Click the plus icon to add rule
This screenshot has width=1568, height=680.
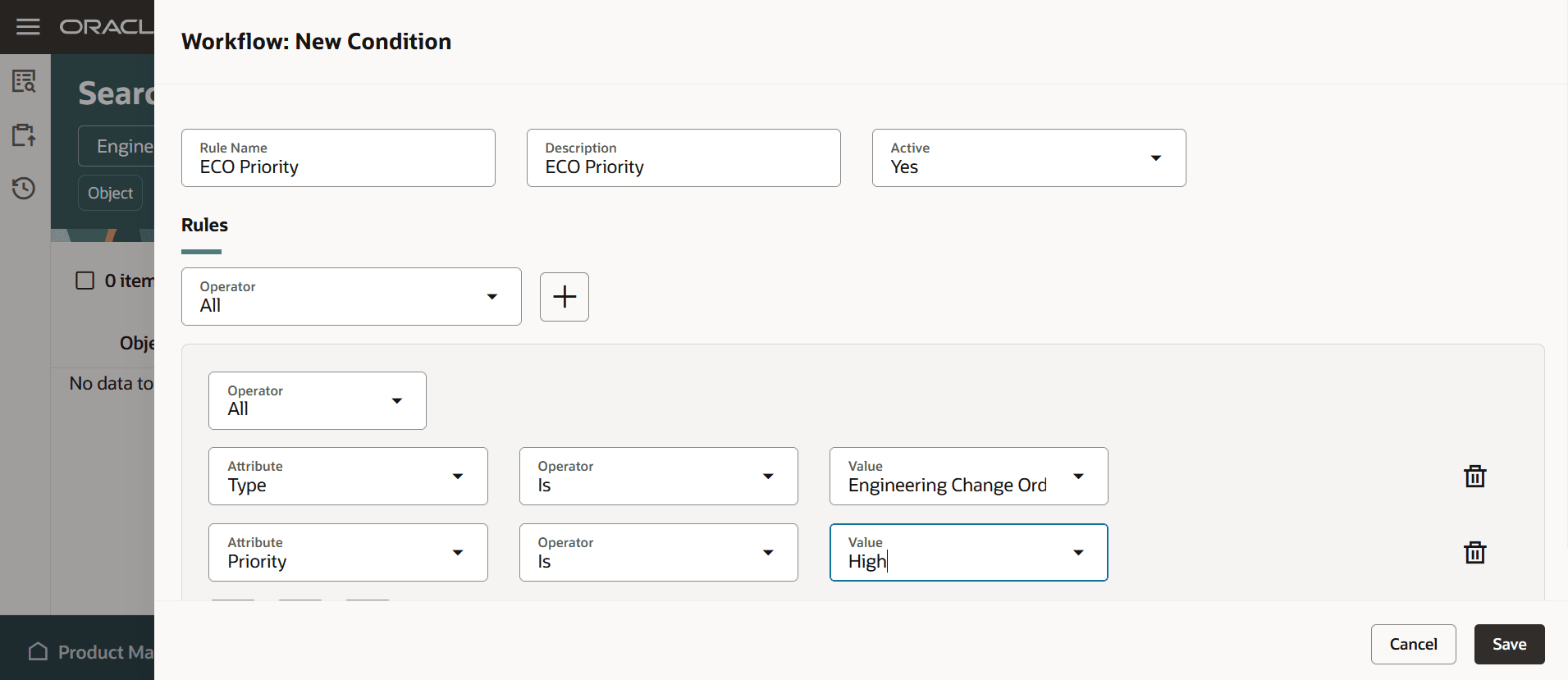tap(565, 297)
